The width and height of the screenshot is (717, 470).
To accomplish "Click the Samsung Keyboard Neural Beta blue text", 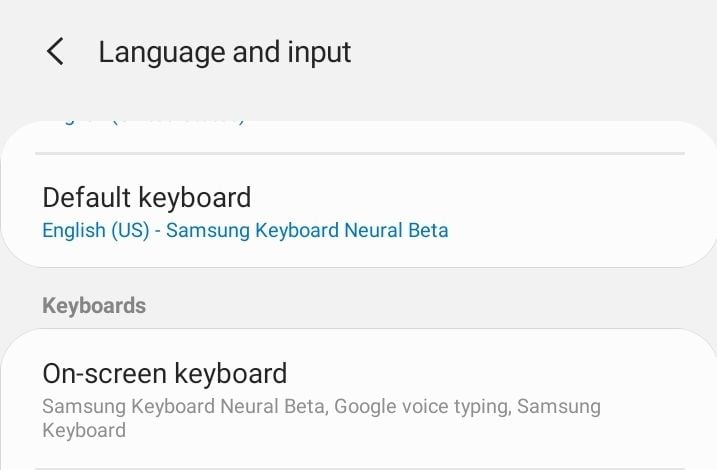I will pyautogui.click(x=307, y=230).
